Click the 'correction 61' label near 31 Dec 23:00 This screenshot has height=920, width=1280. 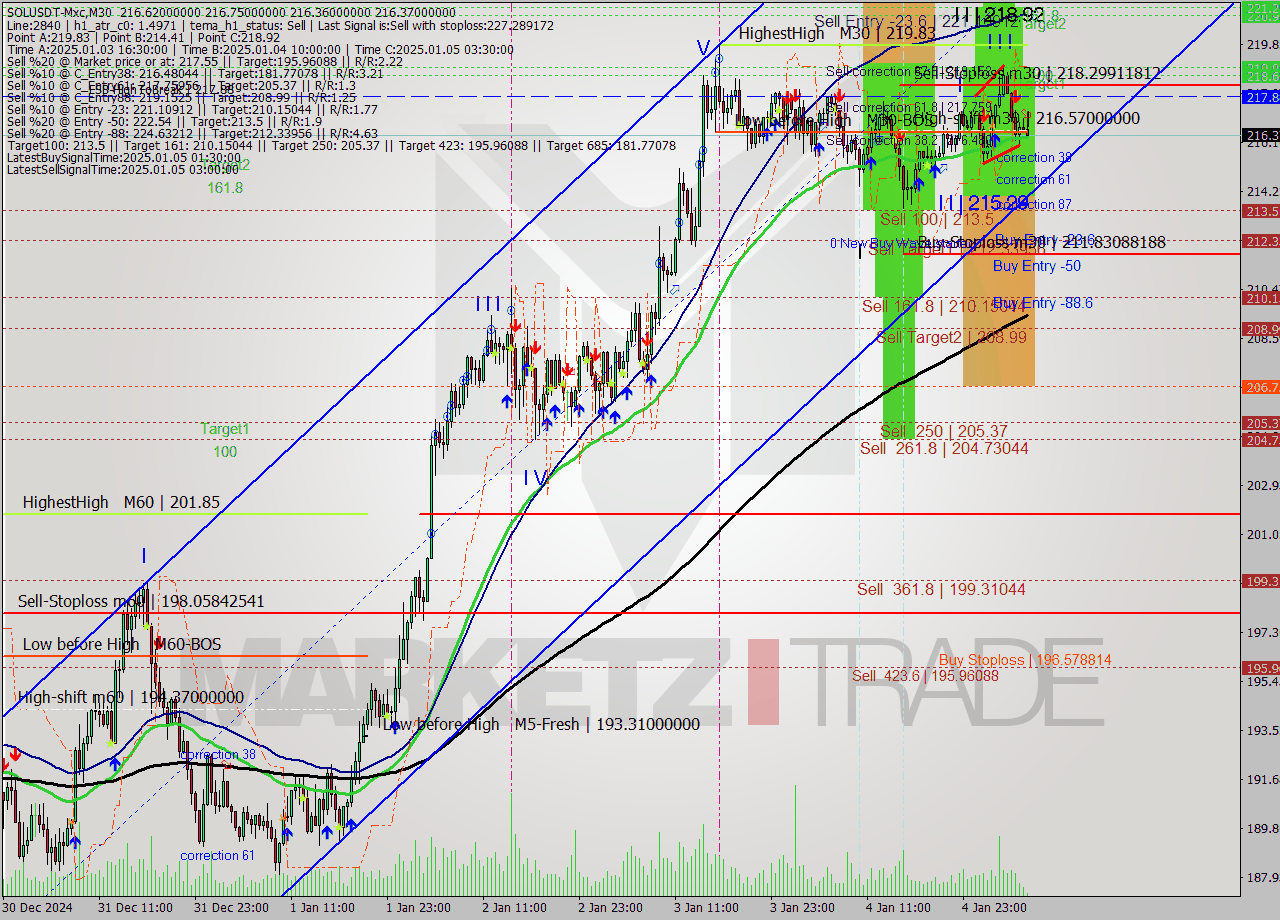(x=217, y=855)
